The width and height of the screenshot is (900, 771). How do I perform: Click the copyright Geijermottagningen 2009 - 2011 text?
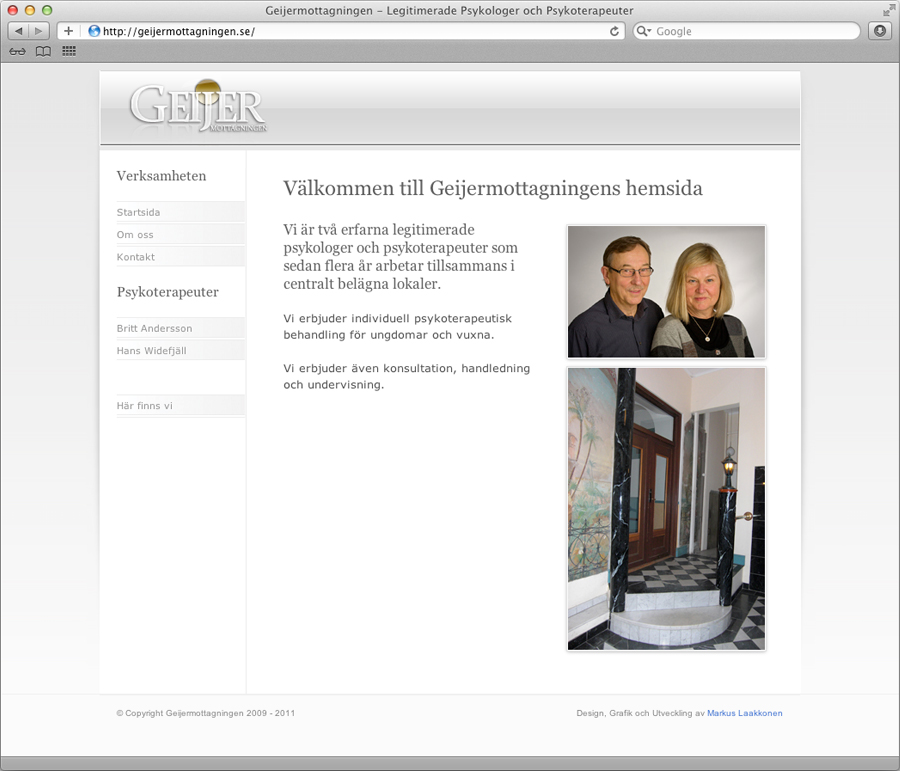click(x=205, y=713)
